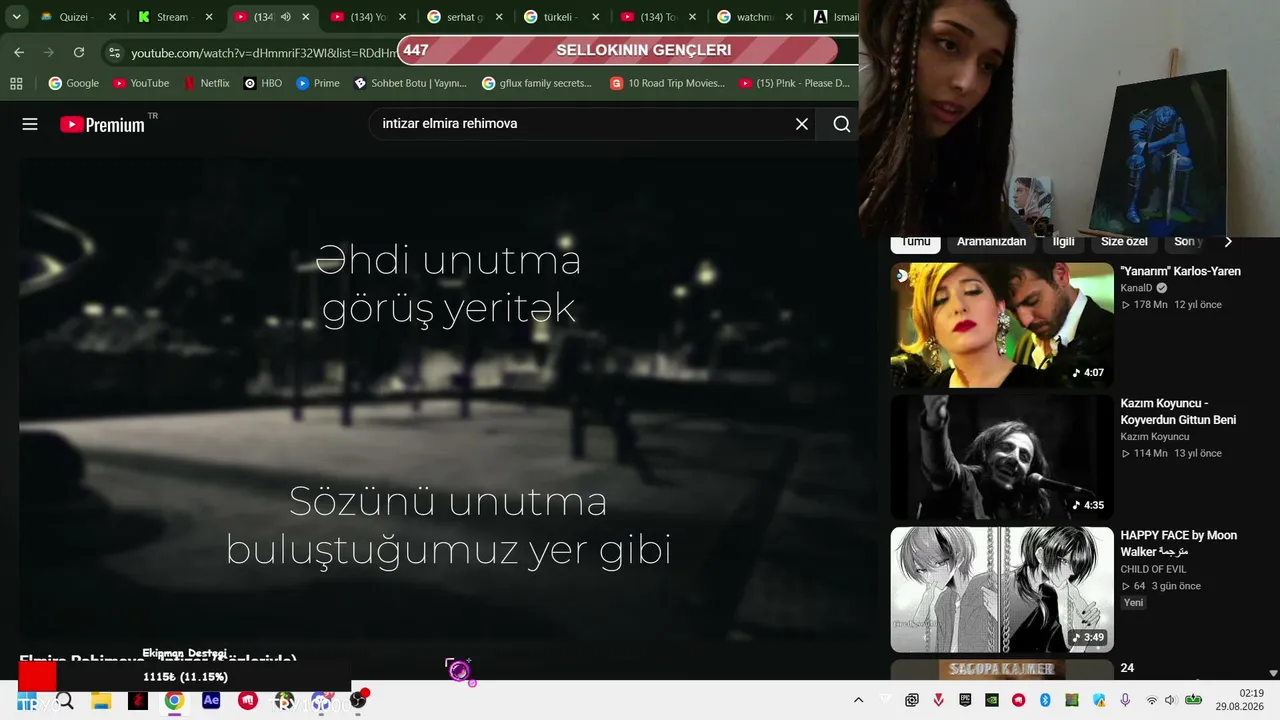The image size is (1280, 720).
Task: Open the NVIDIA tray icon
Action: (x=992, y=701)
